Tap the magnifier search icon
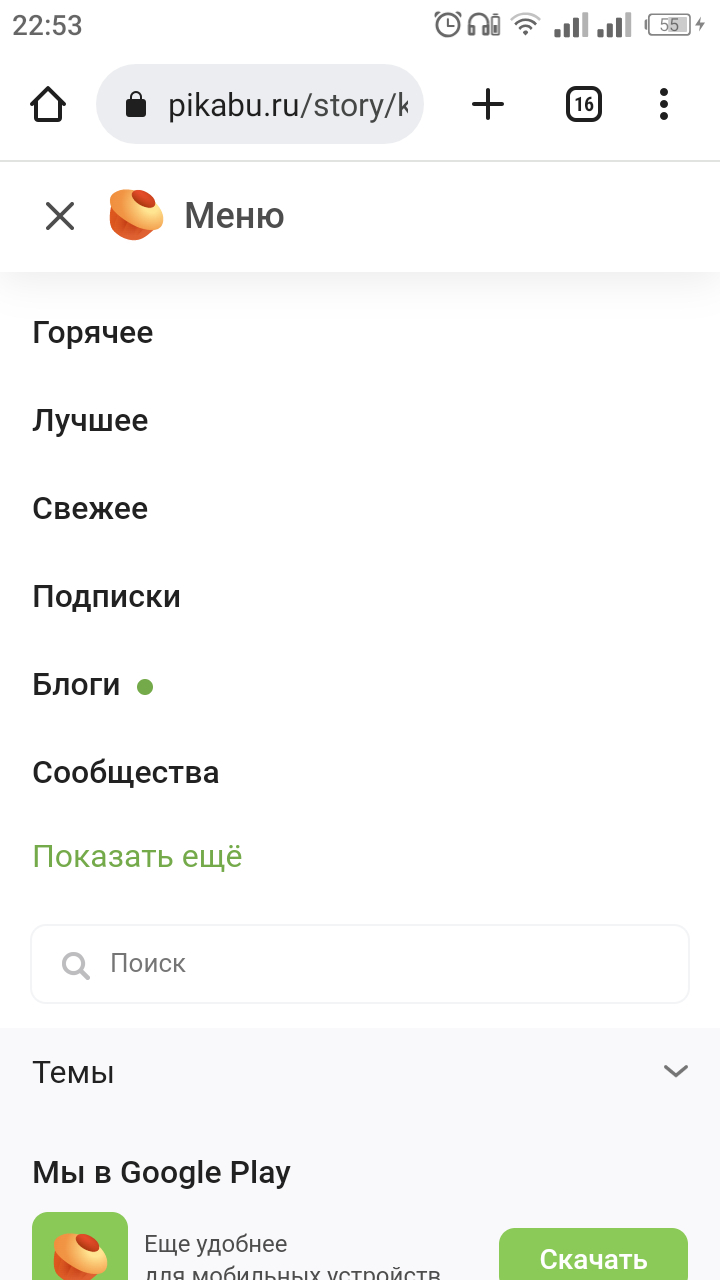The height and width of the screenshot is (1280, 720). (x=76, y=964)
